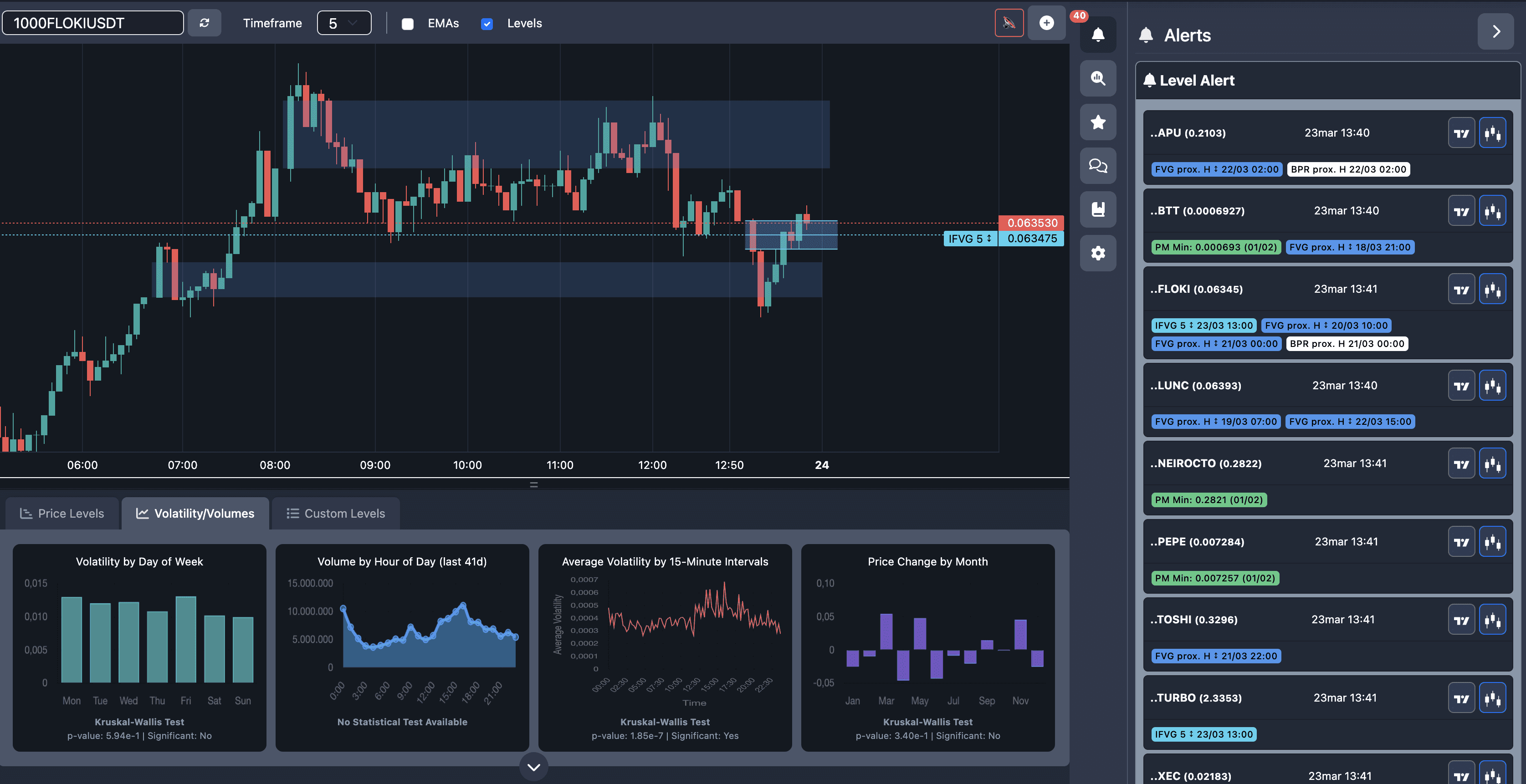Expand panel with bottom down-chevron
The image size is (1526, 784).
point(534,767)
